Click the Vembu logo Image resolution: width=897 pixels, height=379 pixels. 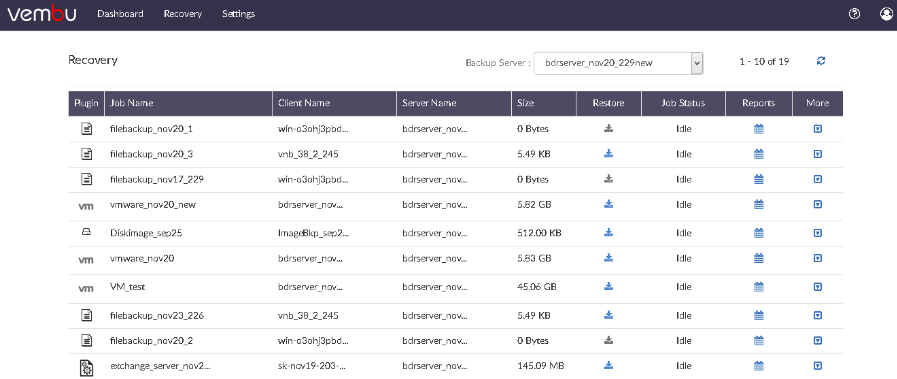[42, 14]
